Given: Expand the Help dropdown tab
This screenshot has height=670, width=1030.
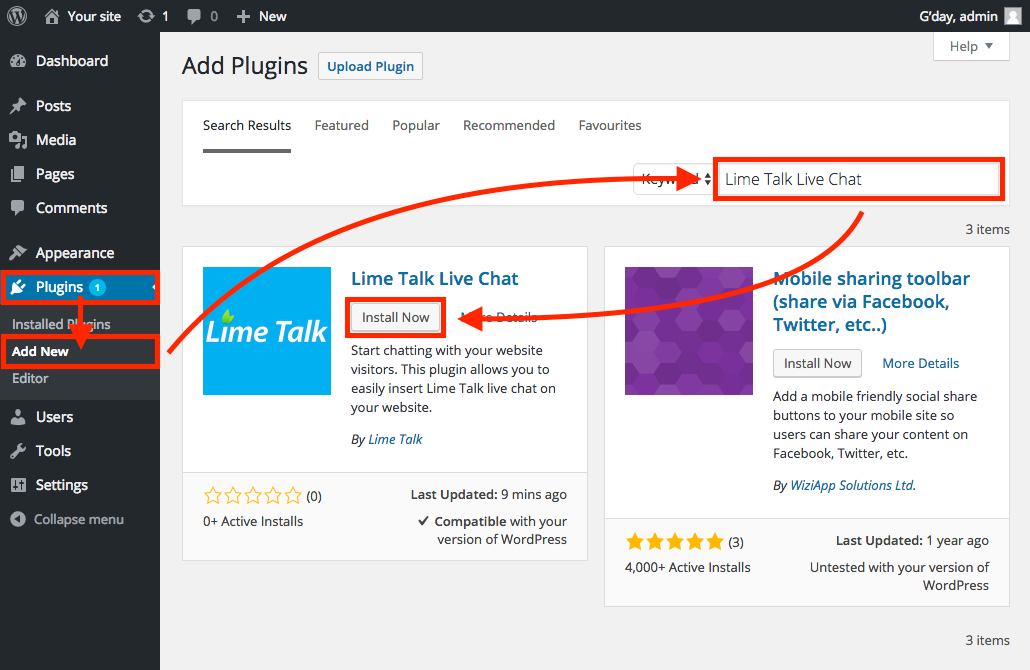Looking at the screenshot, I should click(971, 46).
